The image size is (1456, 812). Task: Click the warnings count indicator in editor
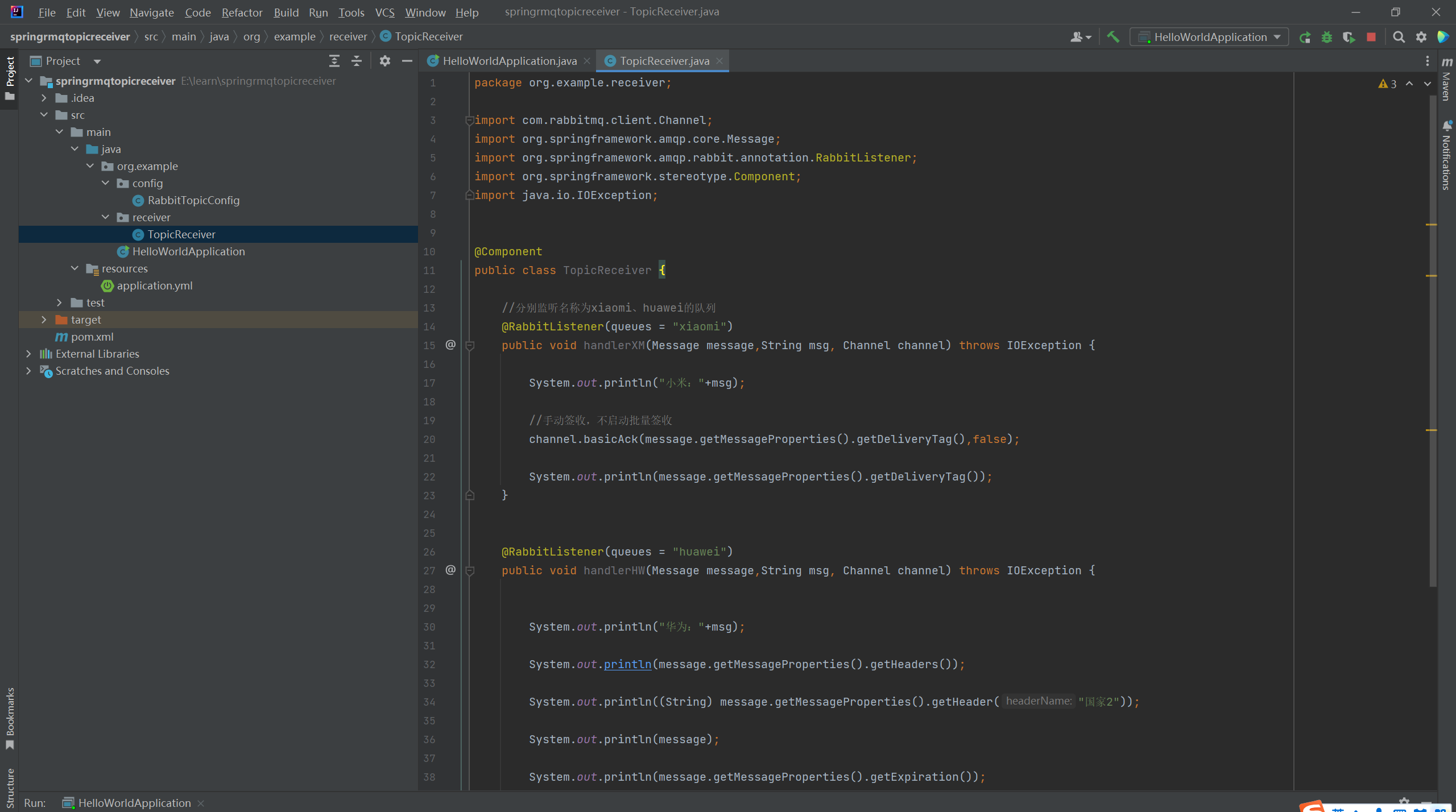point(1387,84)
